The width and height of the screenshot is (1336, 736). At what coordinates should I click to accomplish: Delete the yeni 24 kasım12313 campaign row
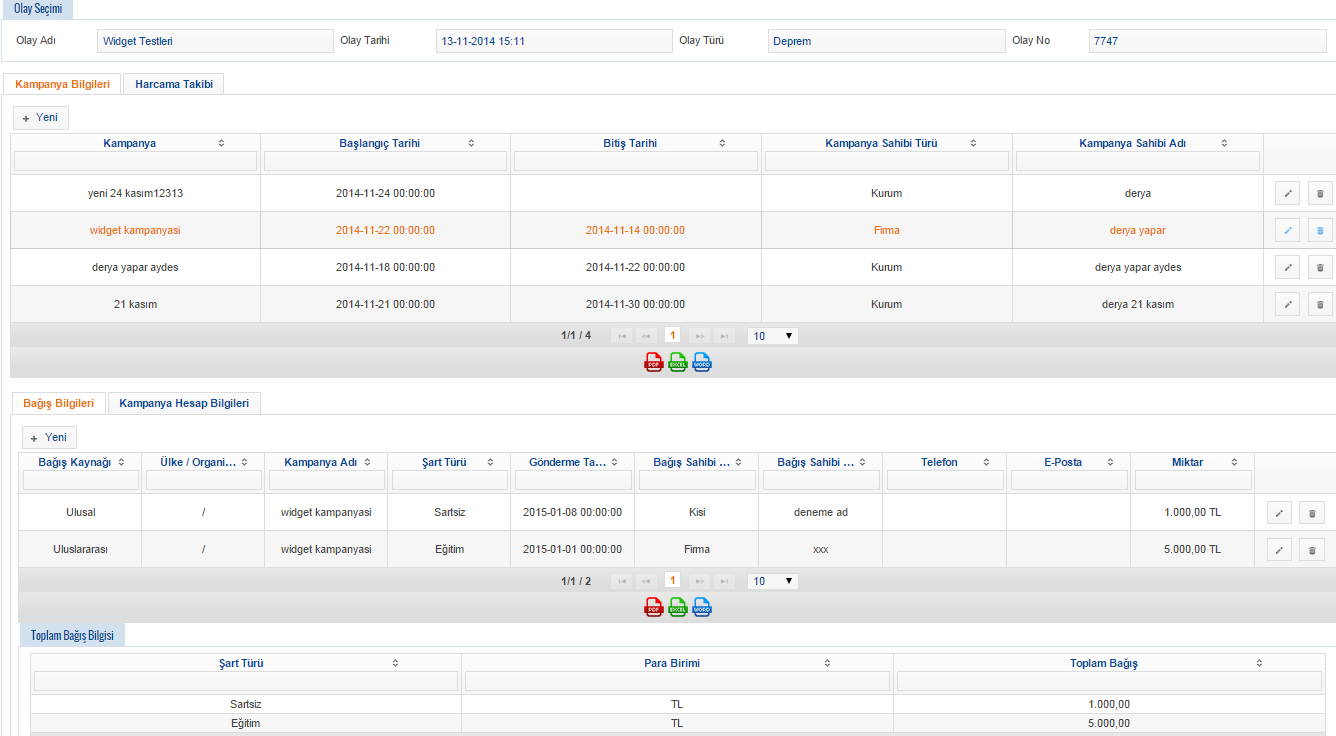pyautogui.click(x=1320, y=194)
